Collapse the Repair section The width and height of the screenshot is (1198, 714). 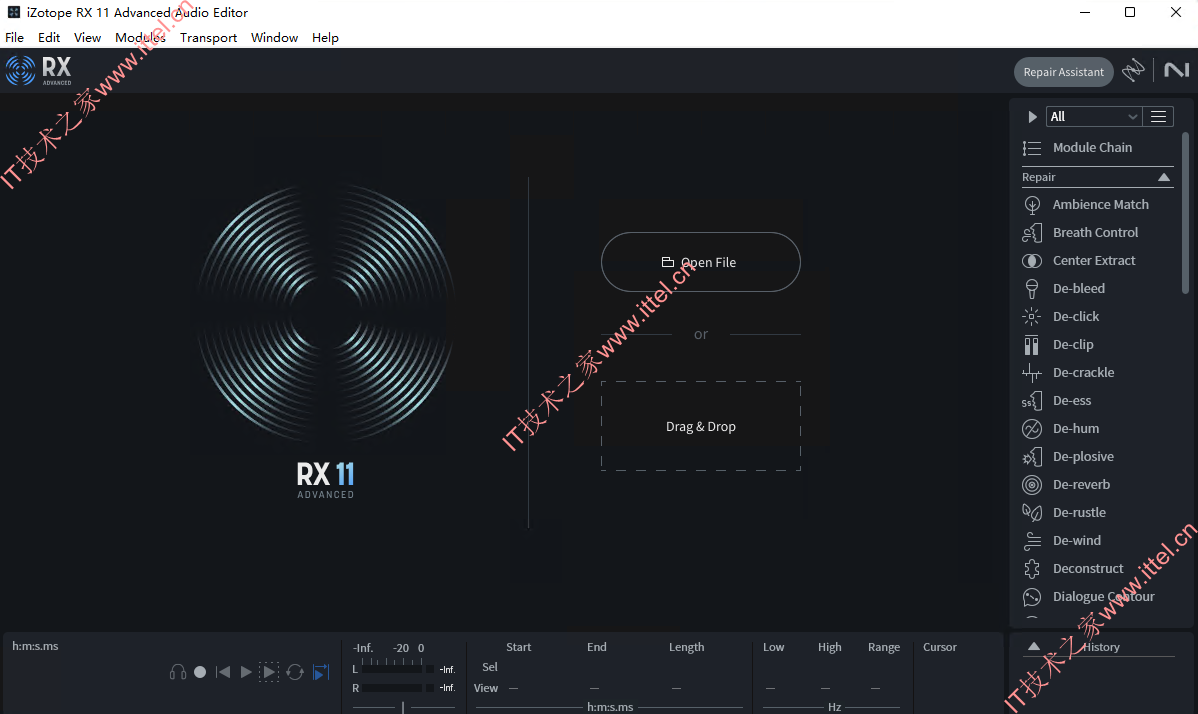(1164, 177)
